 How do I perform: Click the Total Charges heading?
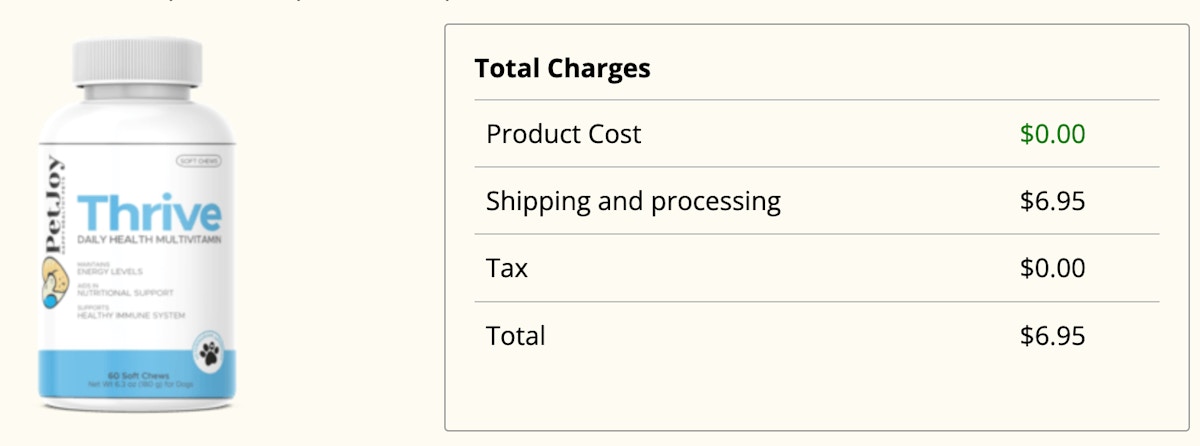[562, 68]
